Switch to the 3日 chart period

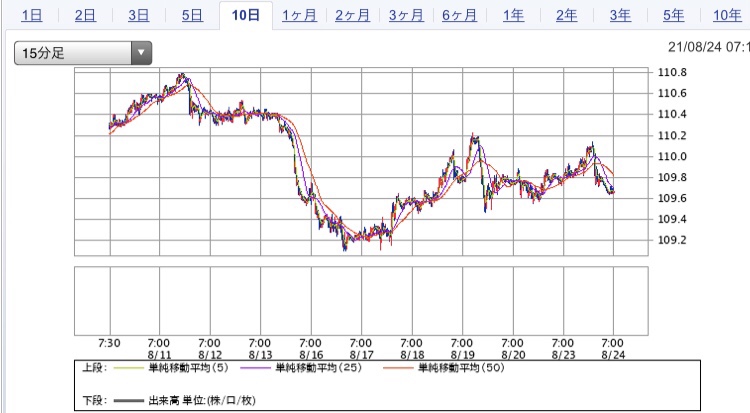point(139,15)
